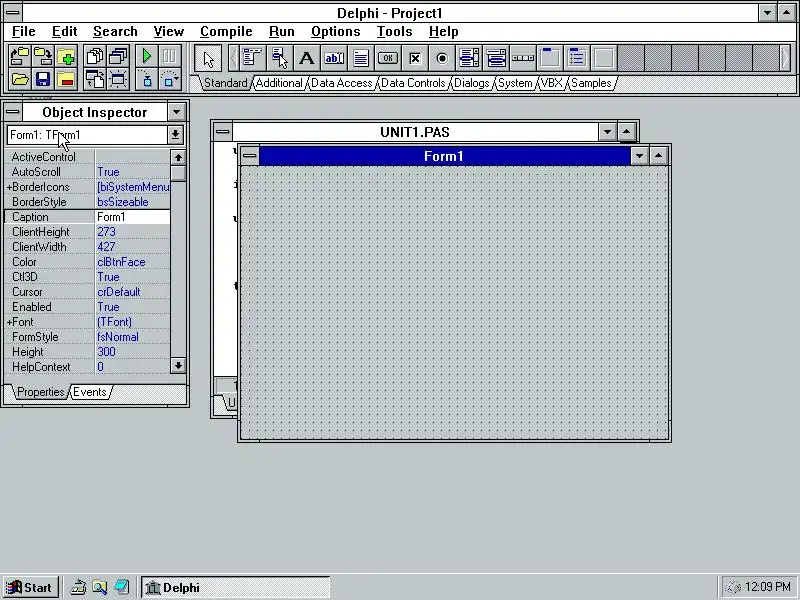Click the Open File folder icon

tap(19, 80)
